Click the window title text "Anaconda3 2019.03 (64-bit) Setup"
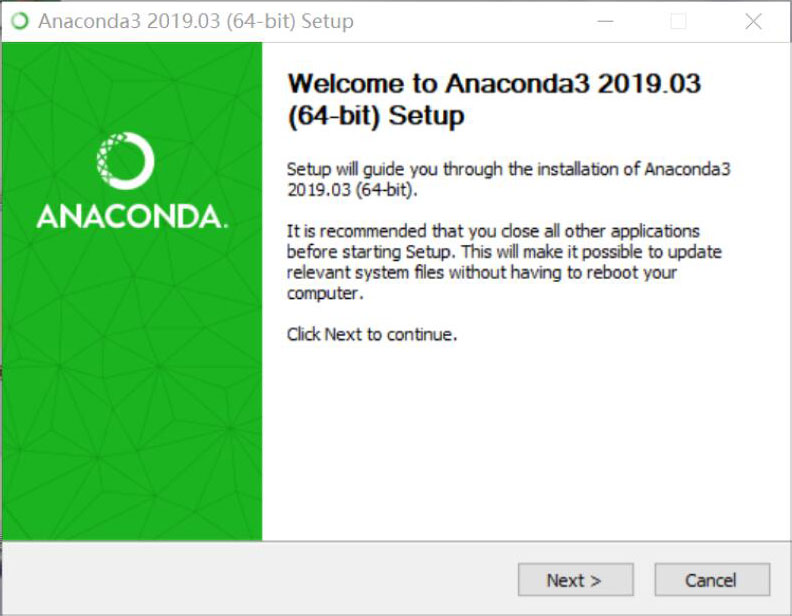Viewport: 792px width, 616px height. tap(195, 21)
